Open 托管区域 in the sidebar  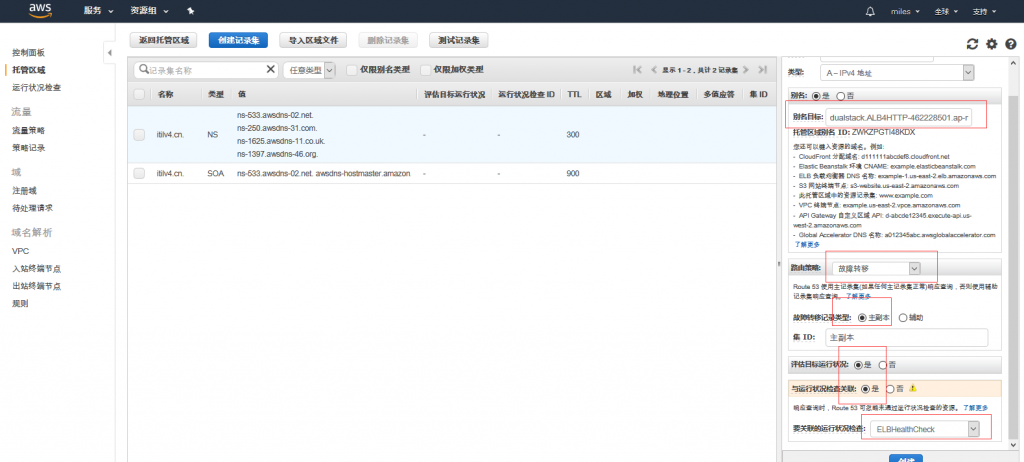(29, 70)
